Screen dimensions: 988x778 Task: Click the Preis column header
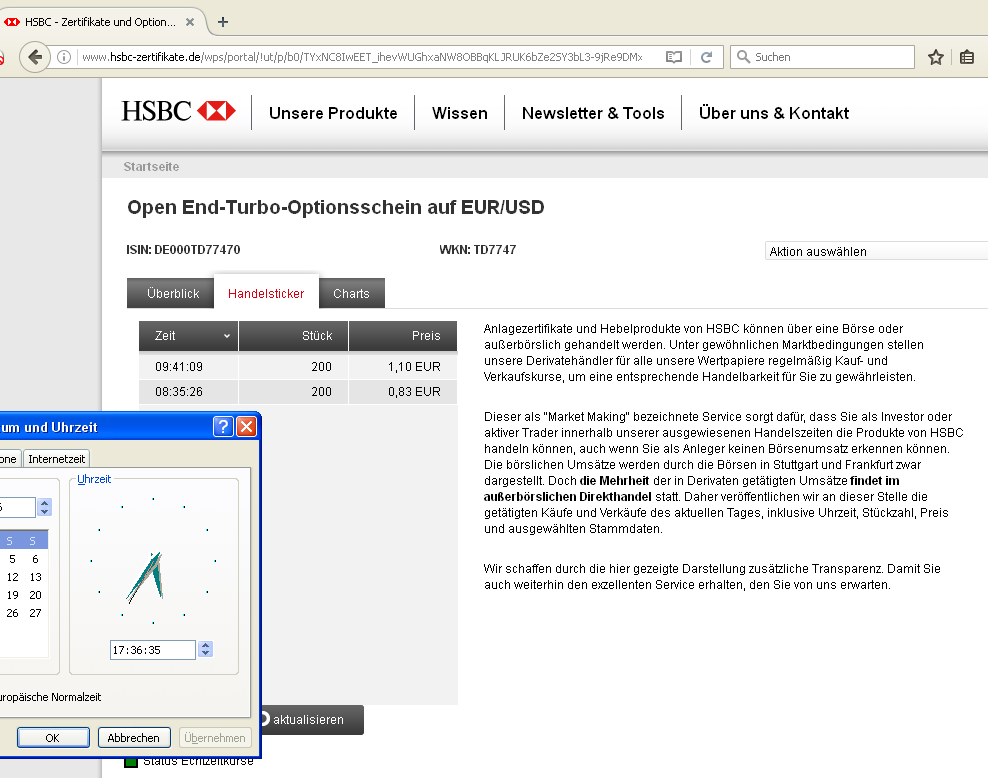pyautogui.click(x=403, y=336)
